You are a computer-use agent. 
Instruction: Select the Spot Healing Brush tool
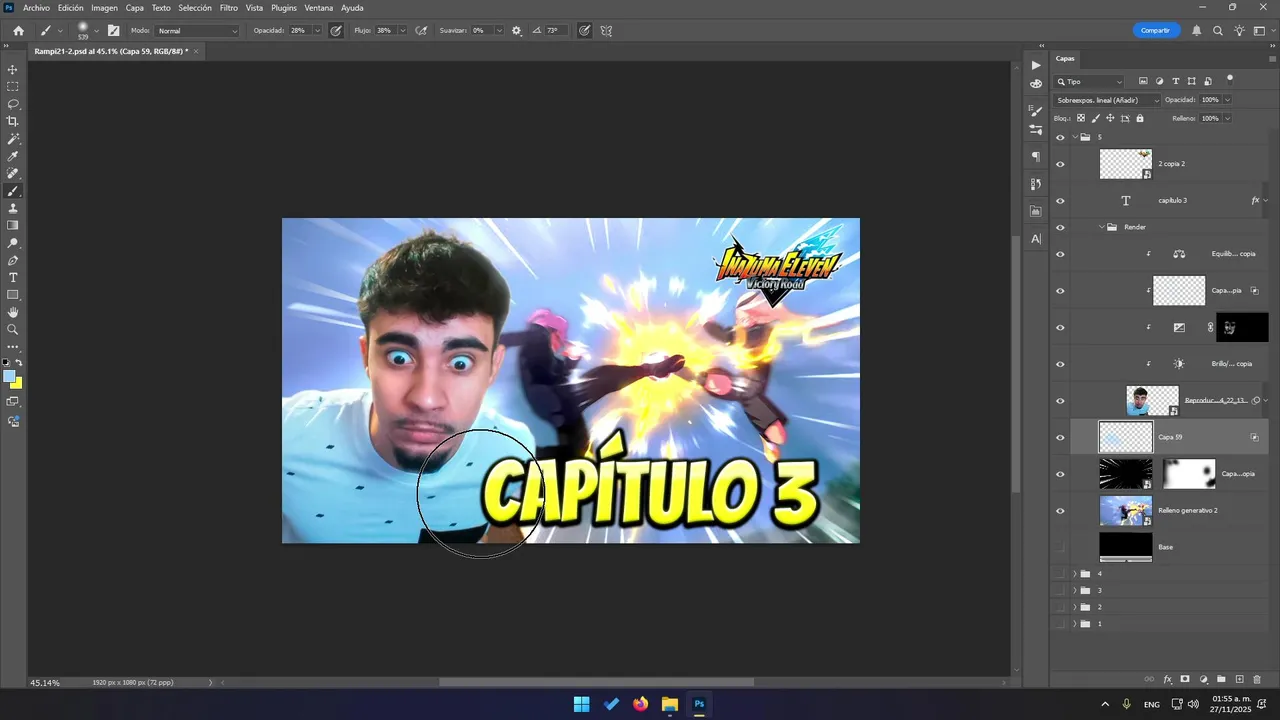(x=13, y=173)
